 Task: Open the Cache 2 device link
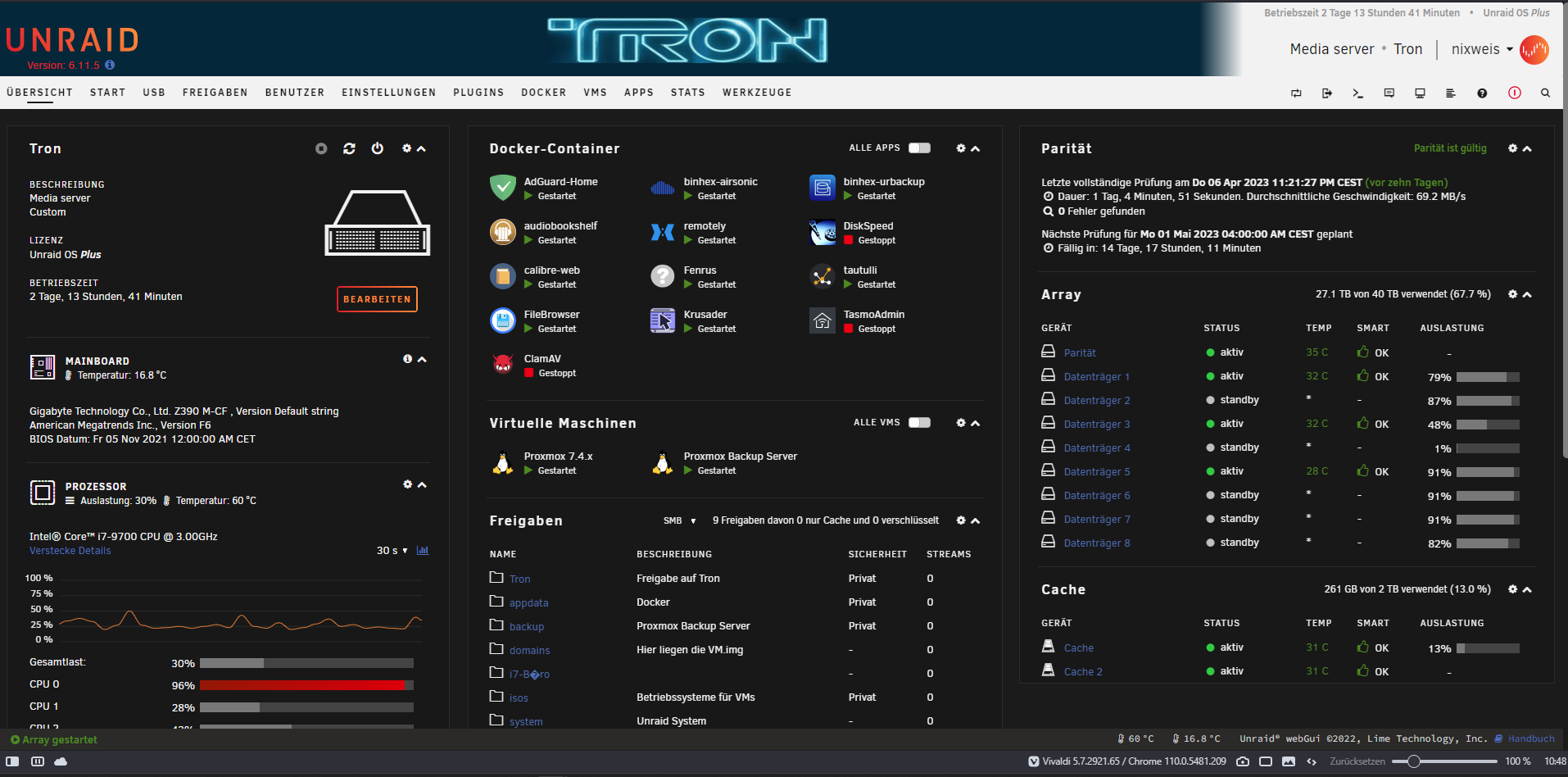[x=1083, y=672]
